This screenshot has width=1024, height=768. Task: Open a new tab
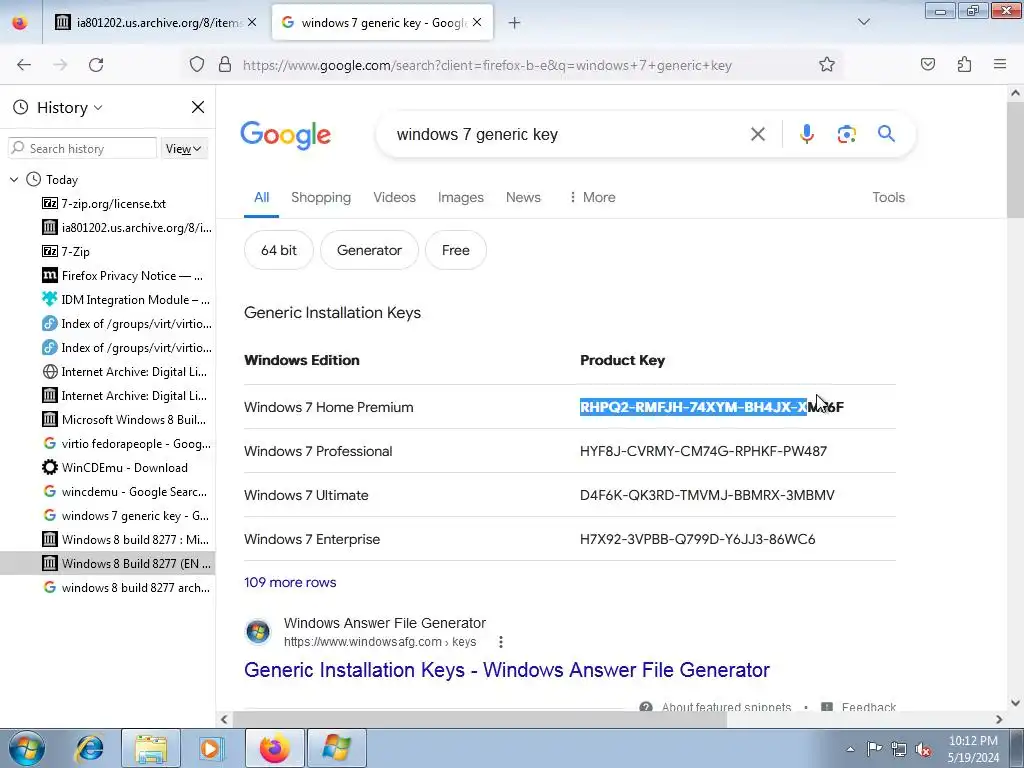(x=515, y=23)
